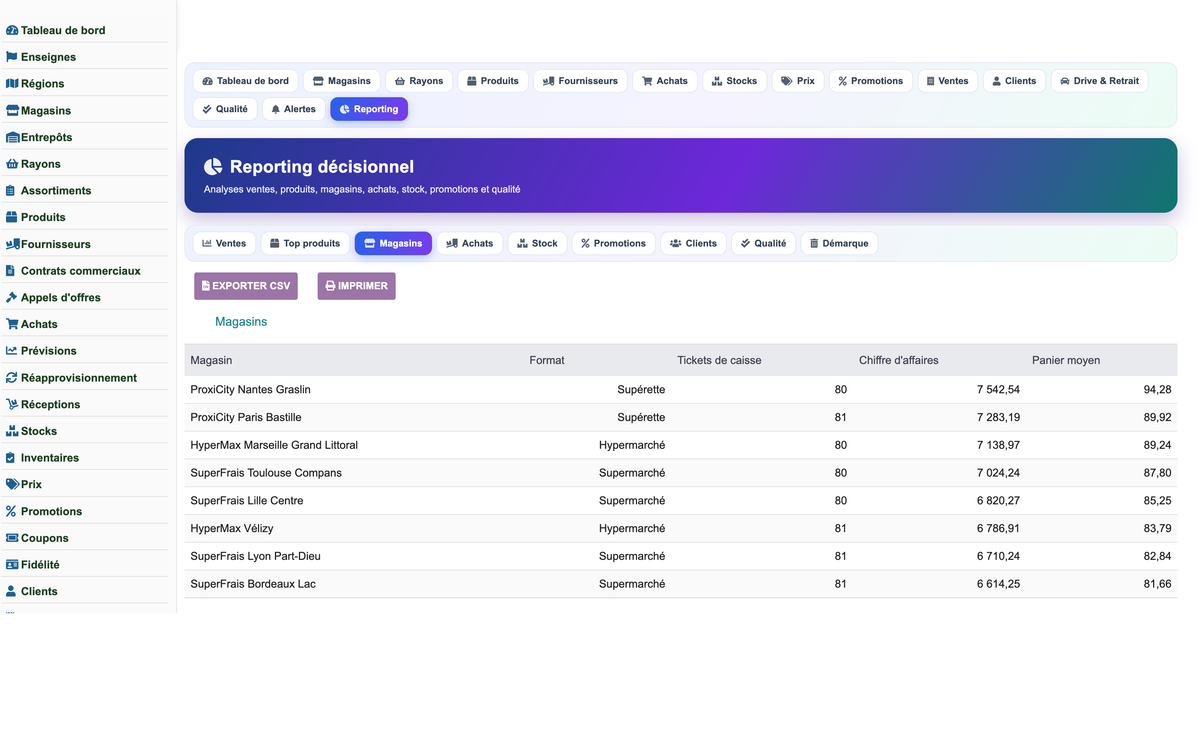Click the Coupons ticket icon in sidebar
This screenshot has width=1200, height=743.
coord(13,538)
